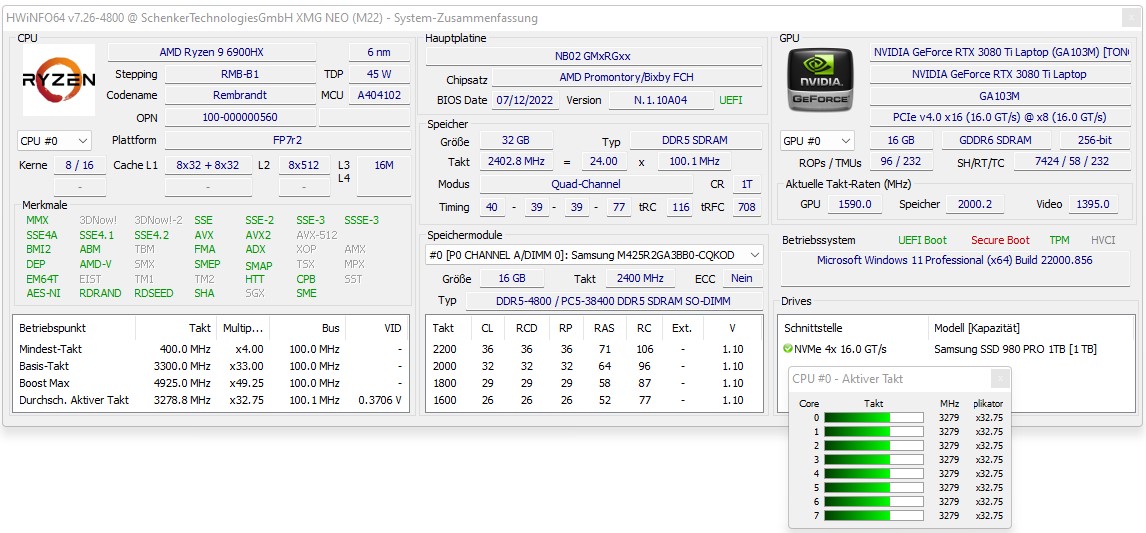Click the RMB-B1 stepping field
Image resolution: width=1146 pixels, height=533 pixels.
coord(240,74)
